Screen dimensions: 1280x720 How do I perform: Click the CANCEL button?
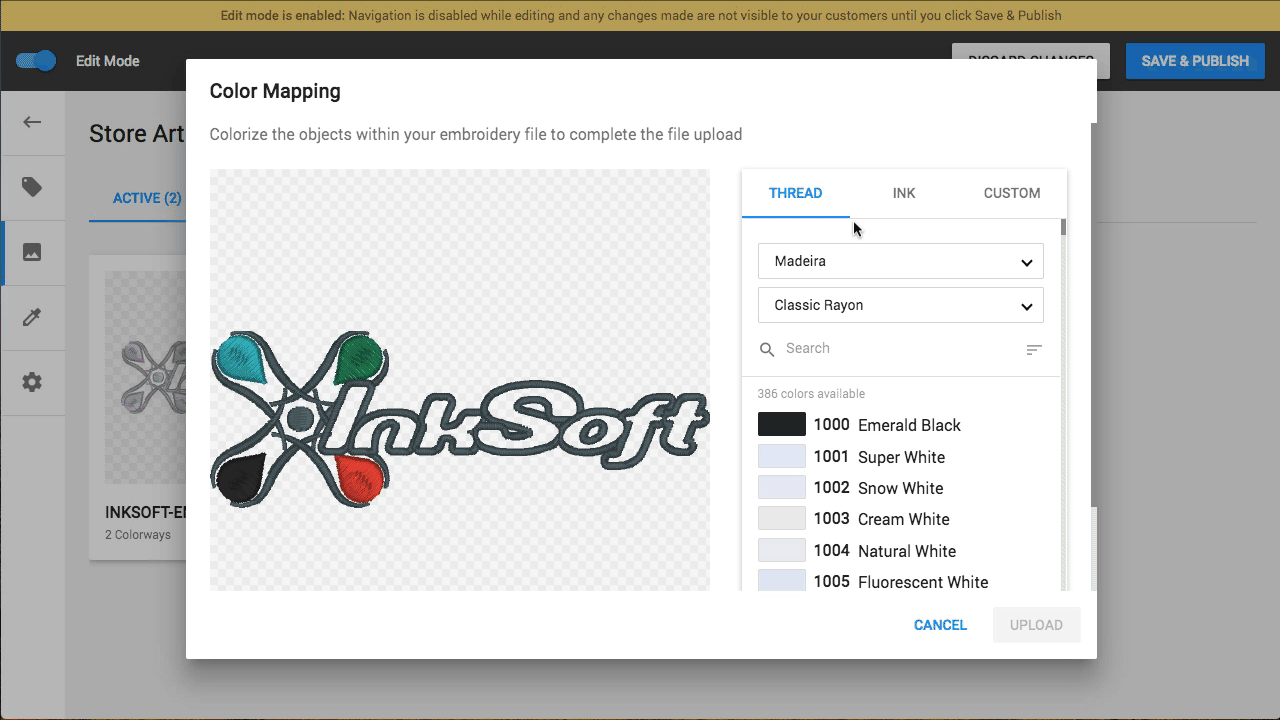coord(940,625)
